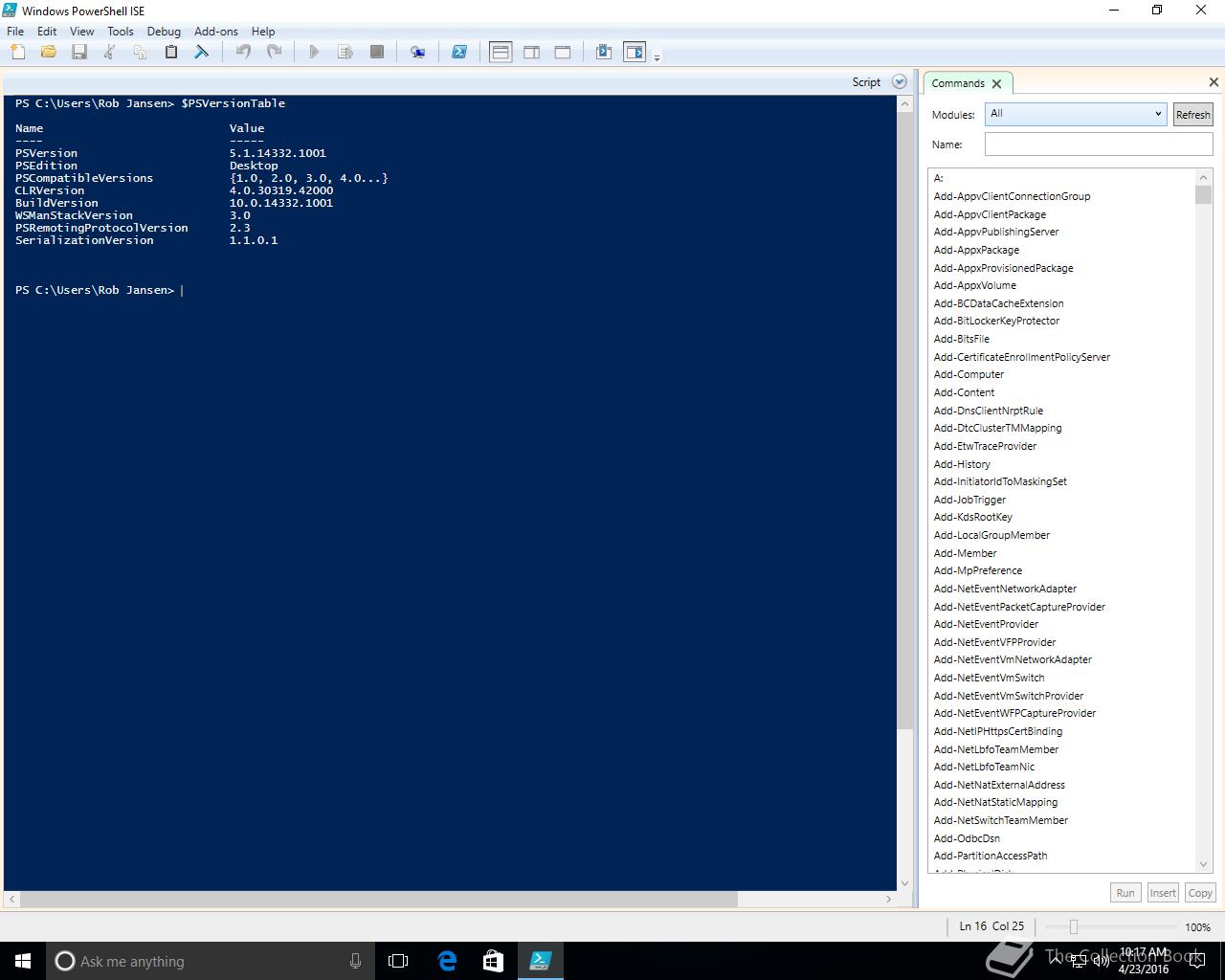
Task: Open the Debug menu
Action: point(164,32)
